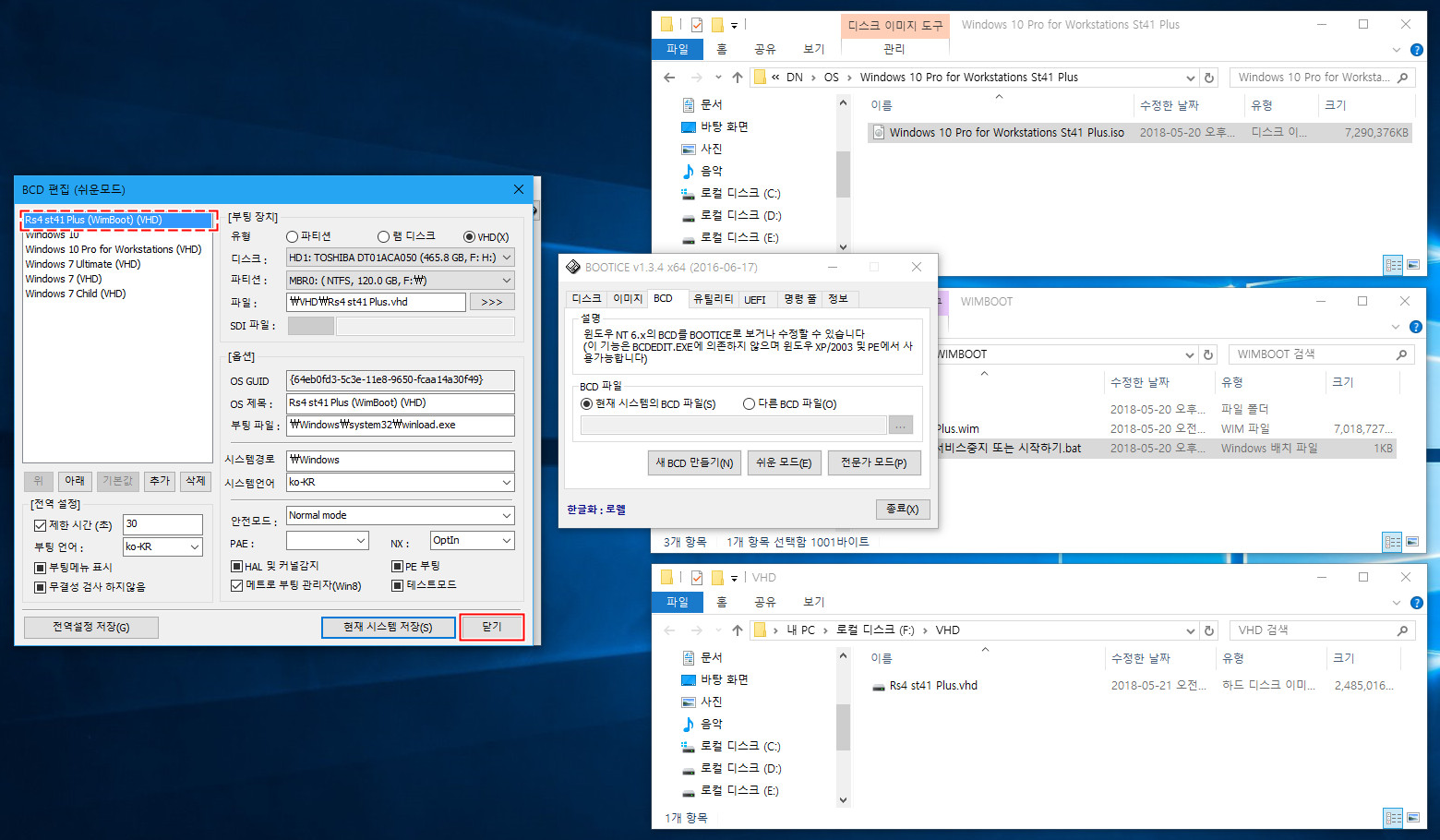Select the 파티션 boot device radio button
The height and width of the screenshot is (840, 1440).
292,237
